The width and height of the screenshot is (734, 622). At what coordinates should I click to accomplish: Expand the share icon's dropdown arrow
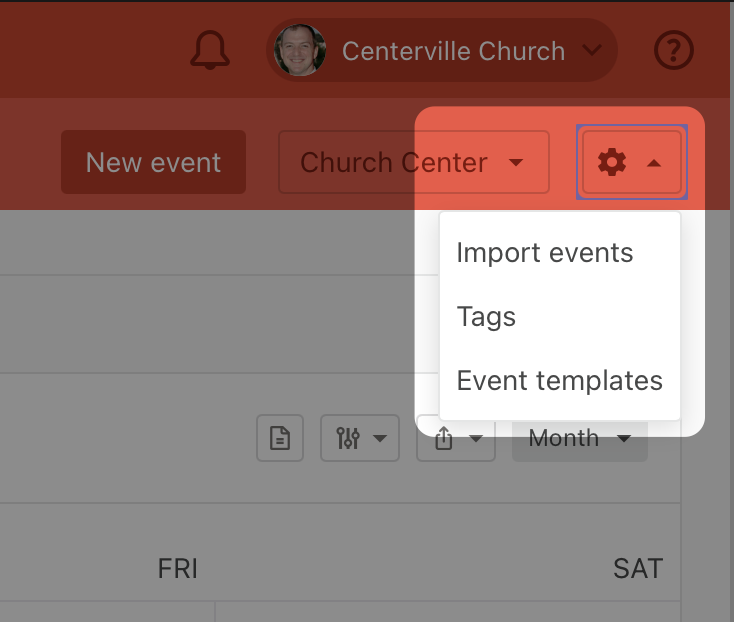click(x=476, y=439)
